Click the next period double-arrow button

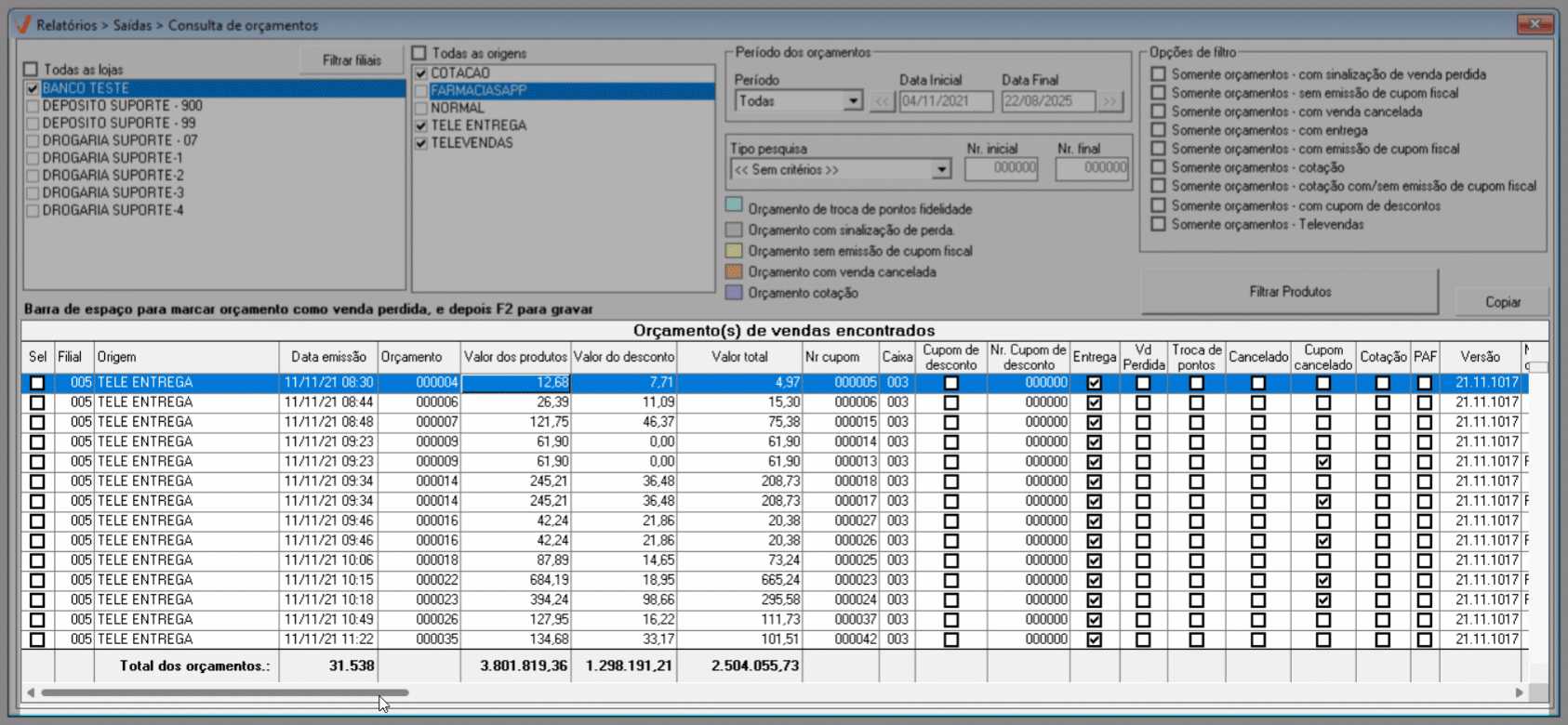click(1110, 101)
